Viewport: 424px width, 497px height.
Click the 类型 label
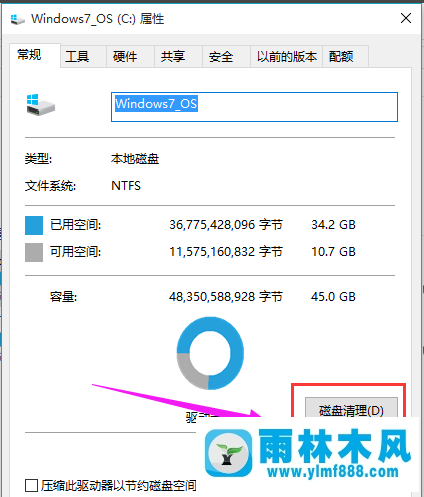point(38,159)
